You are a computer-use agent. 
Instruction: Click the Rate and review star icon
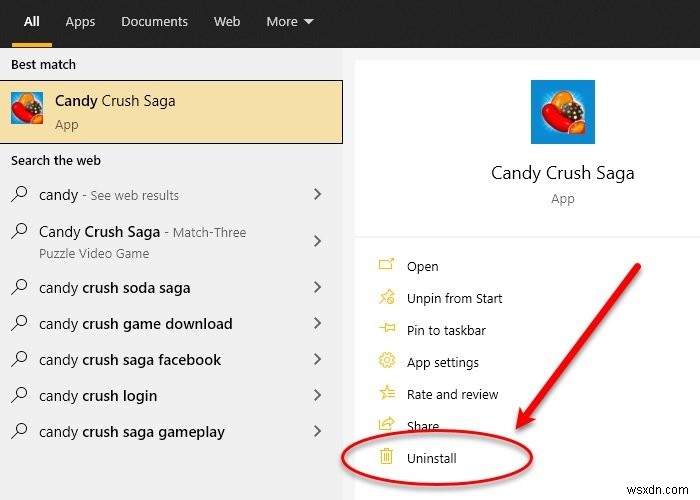coord(387,394)
